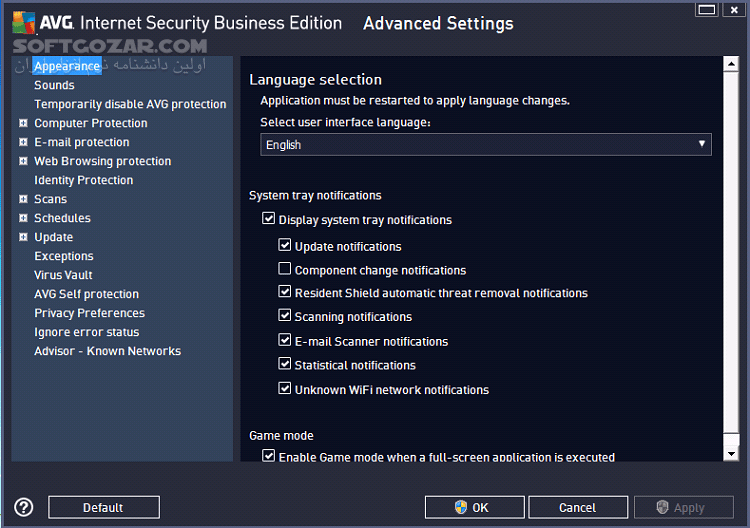This screenshot has height=528, width=750.
Task: Open Advisor - Known Networks
Action: (x=108, y=351)
